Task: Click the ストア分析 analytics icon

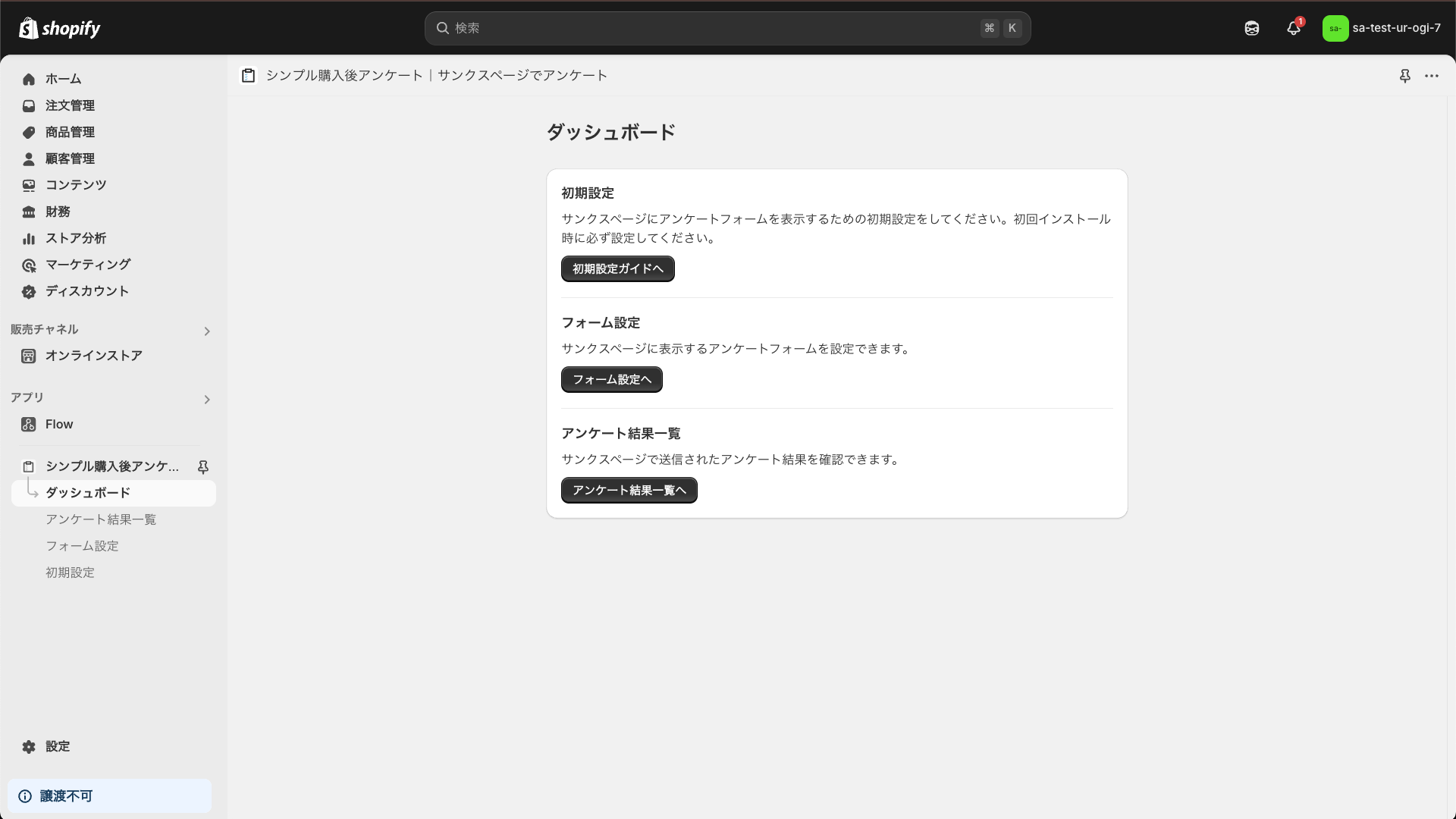Action: tap(28, 238)
